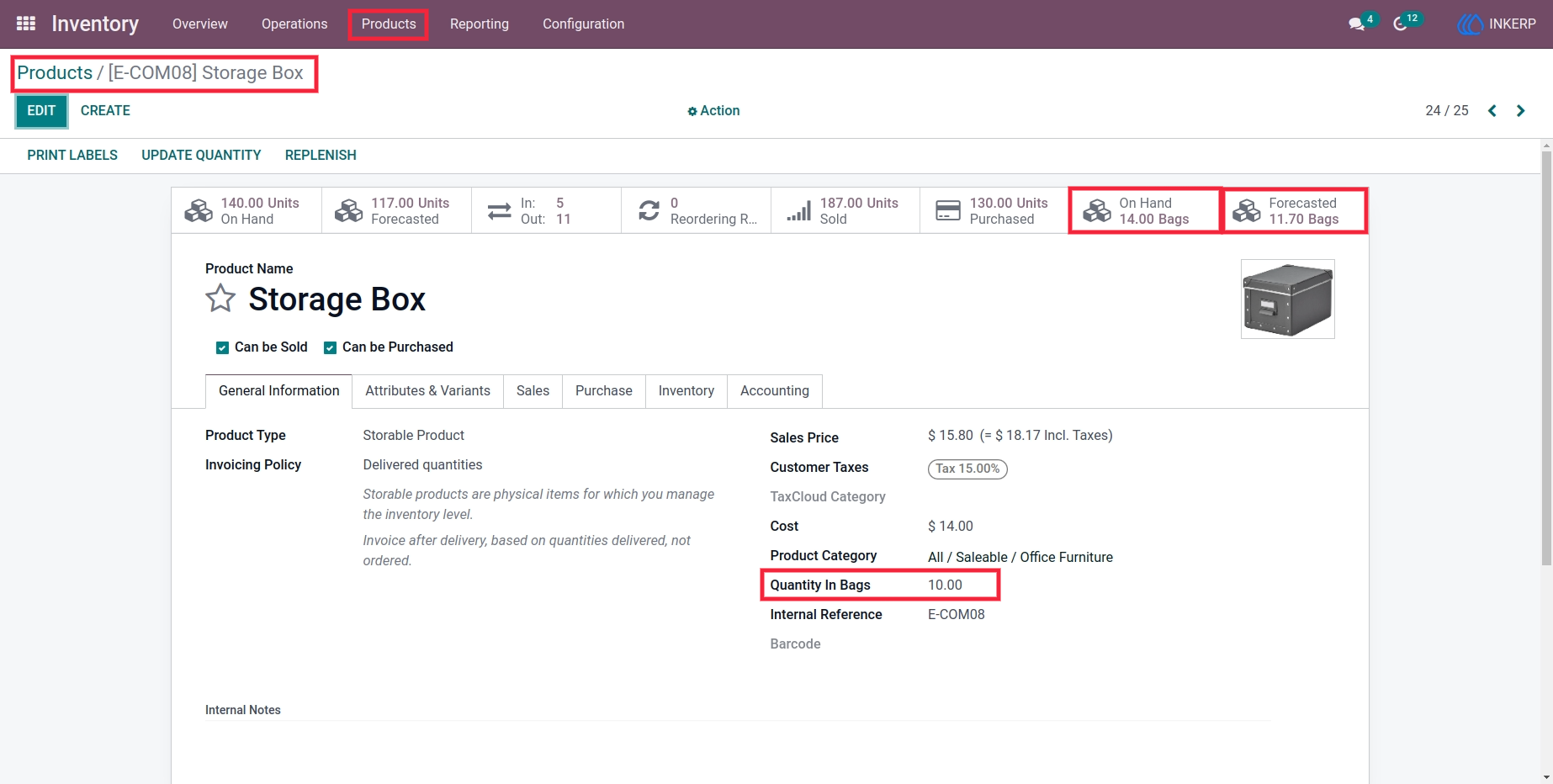Go to the next product record arrow
The height and width of the screenshot is (784, 1553).
point(1520,110)
